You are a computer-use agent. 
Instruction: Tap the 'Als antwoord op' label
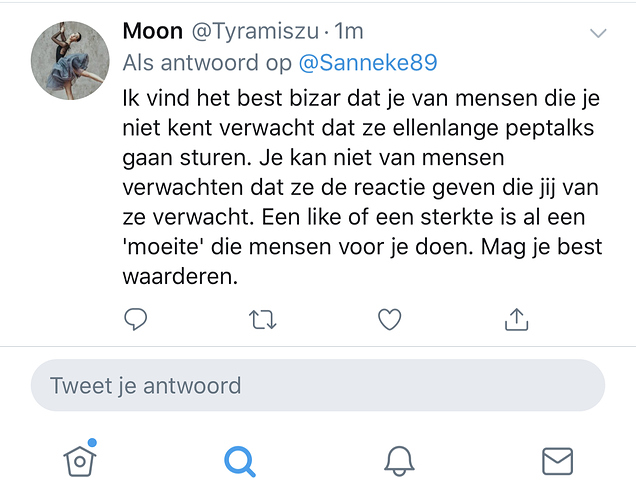pyautogui.click(x=207, y=63)
